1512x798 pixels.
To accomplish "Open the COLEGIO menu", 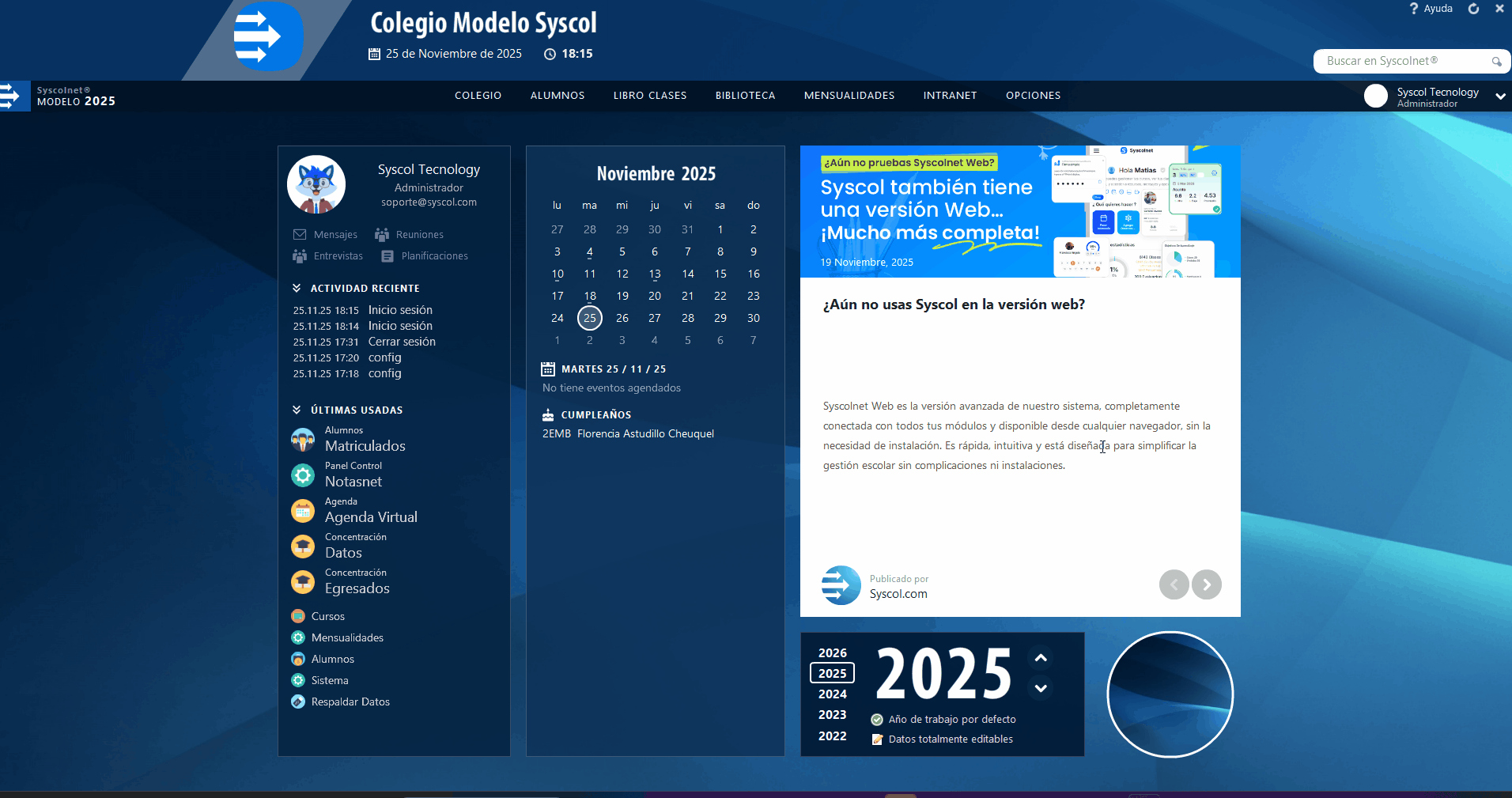I will (478, 96).
